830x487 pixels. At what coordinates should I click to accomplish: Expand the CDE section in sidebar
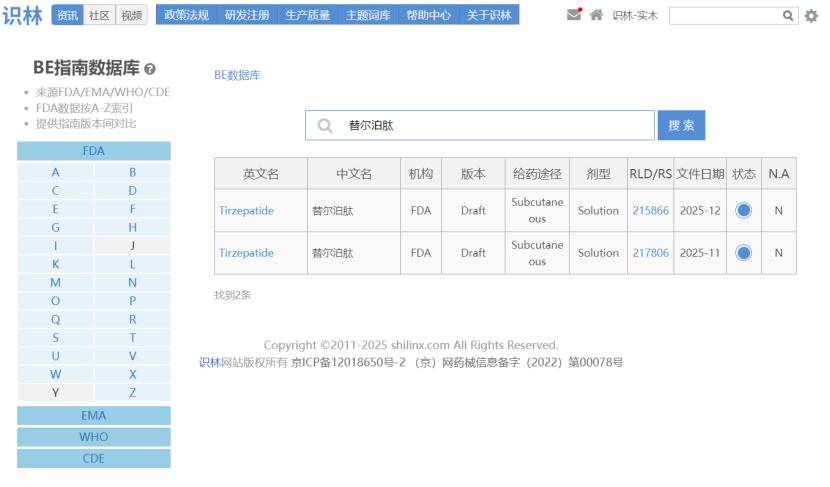point(94,458)
